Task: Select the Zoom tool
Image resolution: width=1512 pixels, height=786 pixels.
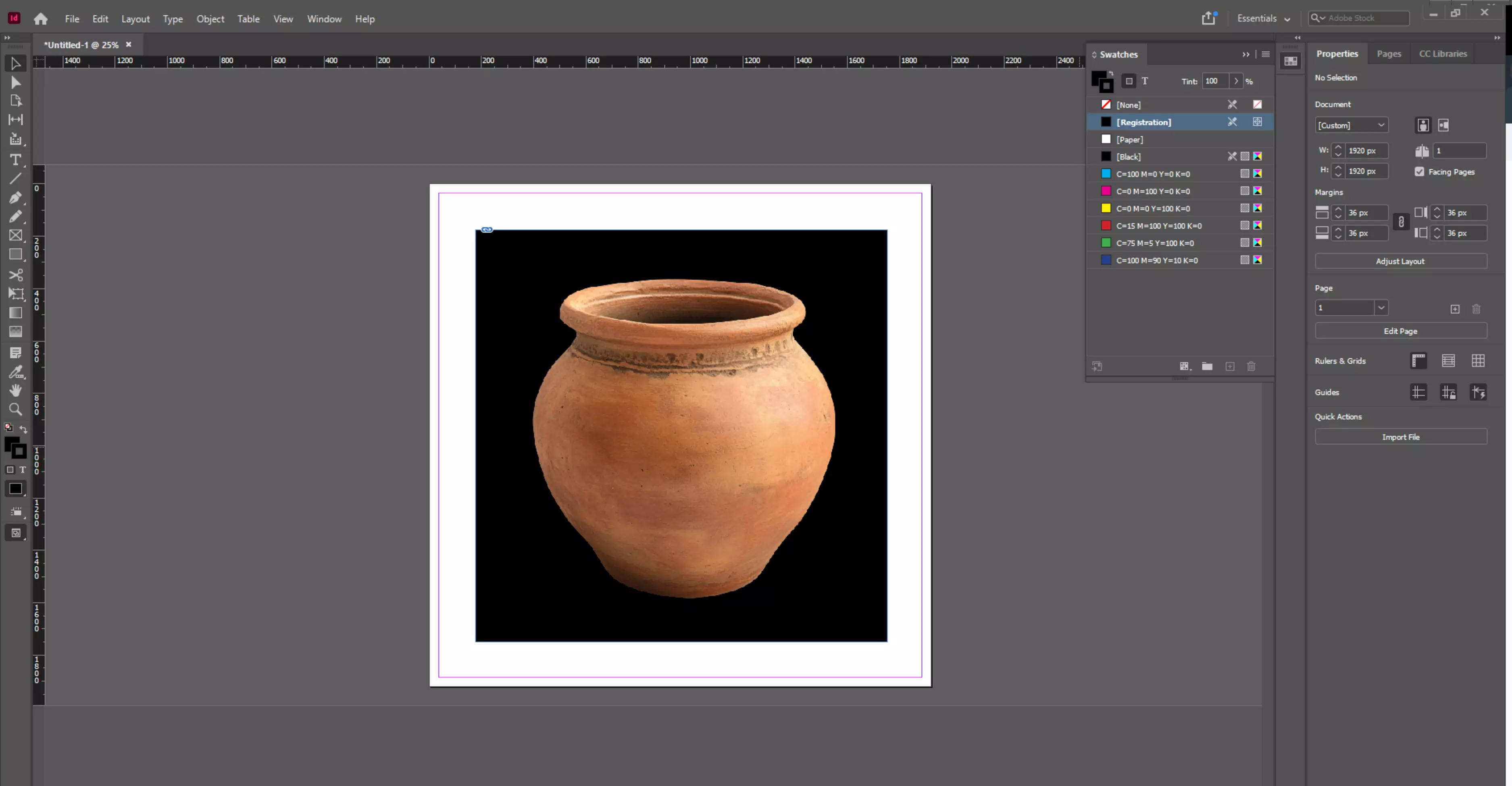Action: [16, 410]
